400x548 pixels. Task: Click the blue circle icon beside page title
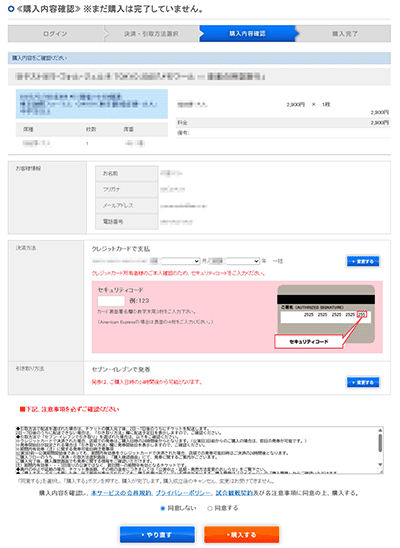11,9
